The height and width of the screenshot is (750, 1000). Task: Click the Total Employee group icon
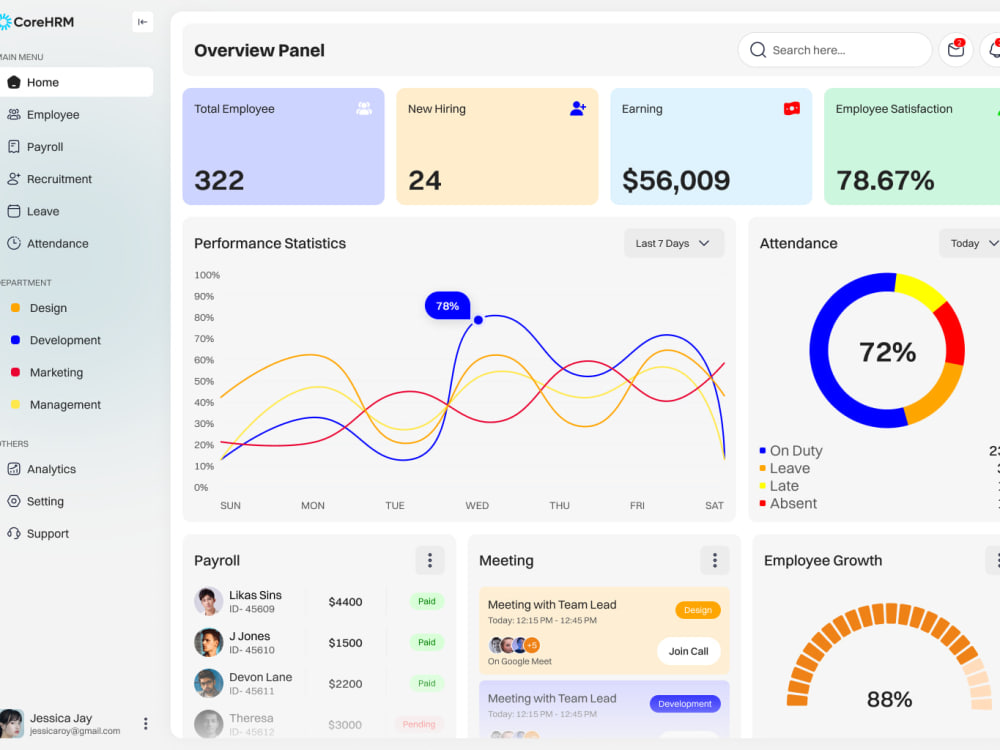(364, 108)
